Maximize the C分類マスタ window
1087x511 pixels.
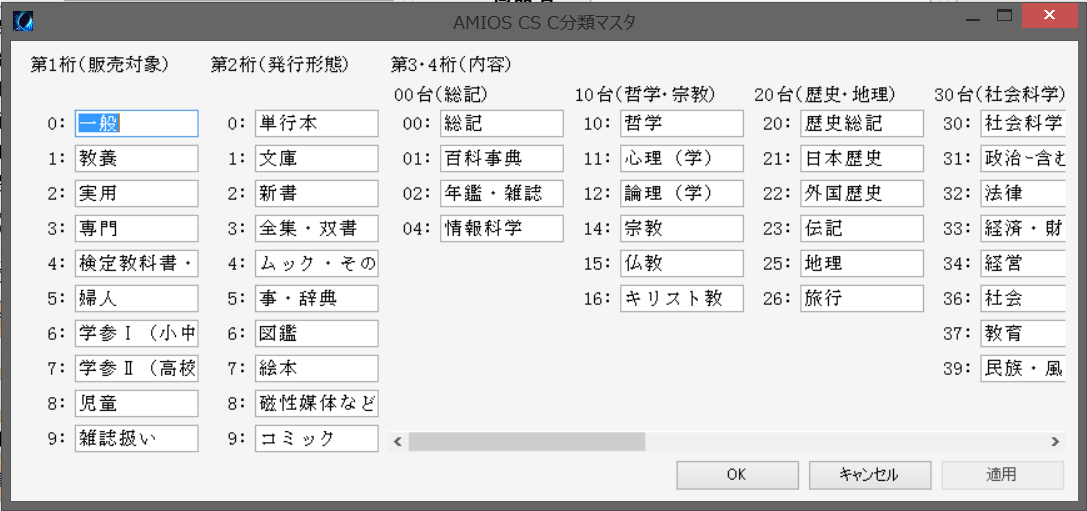tap(1005, 16)
